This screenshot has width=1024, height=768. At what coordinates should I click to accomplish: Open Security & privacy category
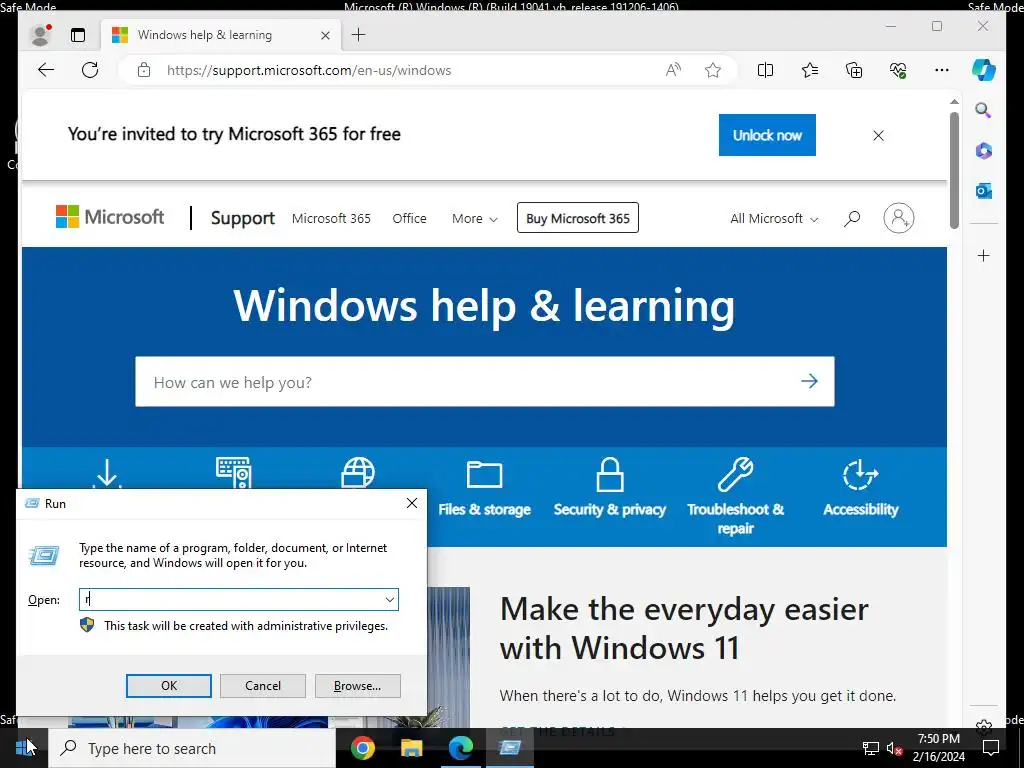(610, 488)
